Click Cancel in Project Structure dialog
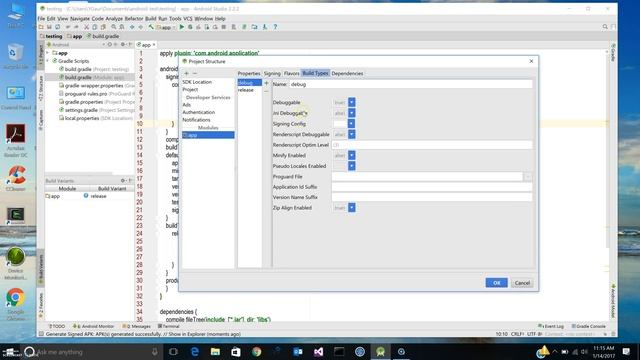 522,283
